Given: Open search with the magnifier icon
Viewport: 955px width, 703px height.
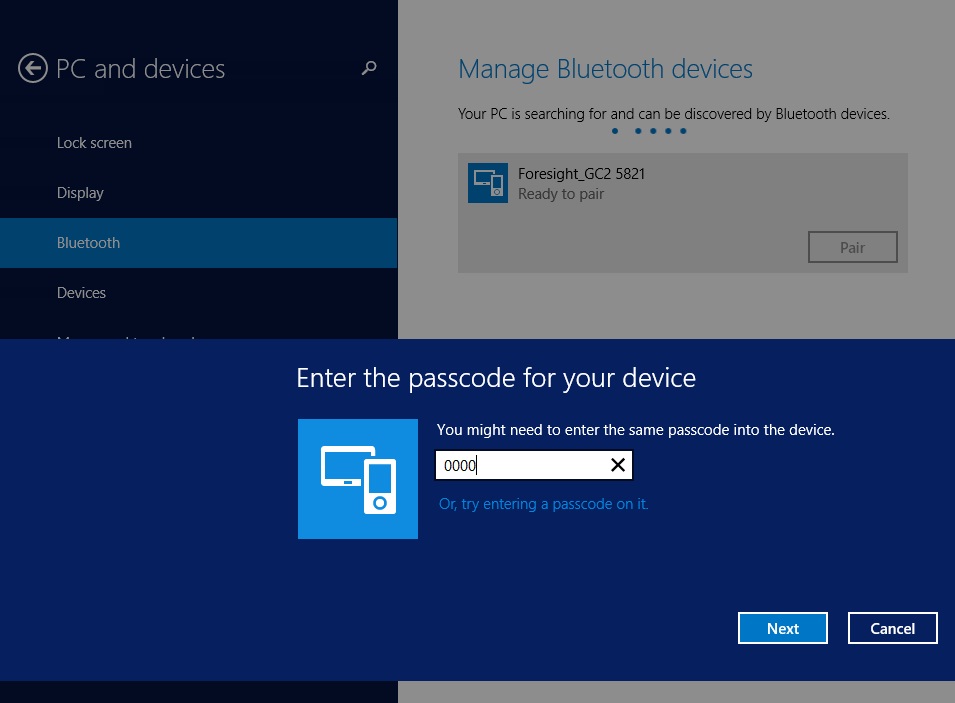Looking at the screenshot, I should point(369,68).
